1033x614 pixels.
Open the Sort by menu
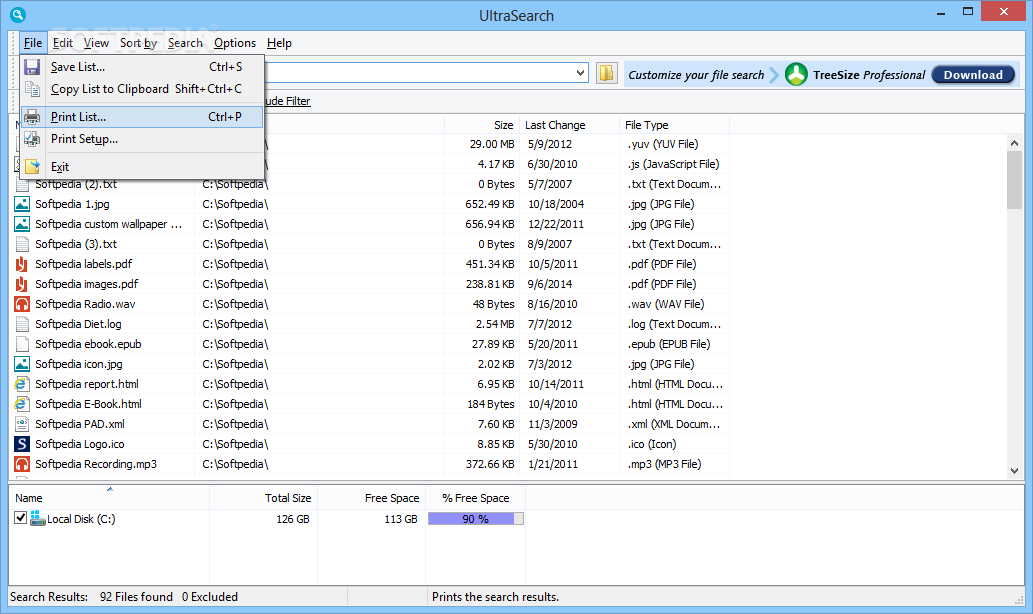138,43
